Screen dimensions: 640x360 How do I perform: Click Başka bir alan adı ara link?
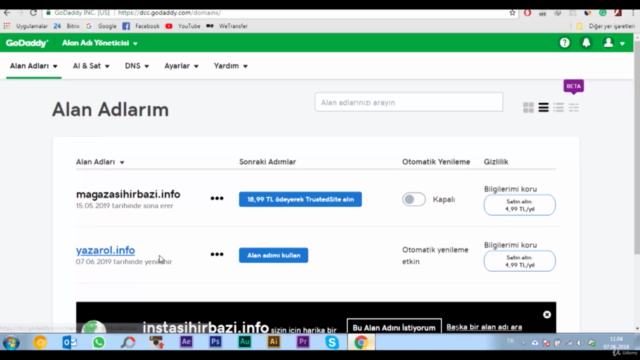pos(484,327)
